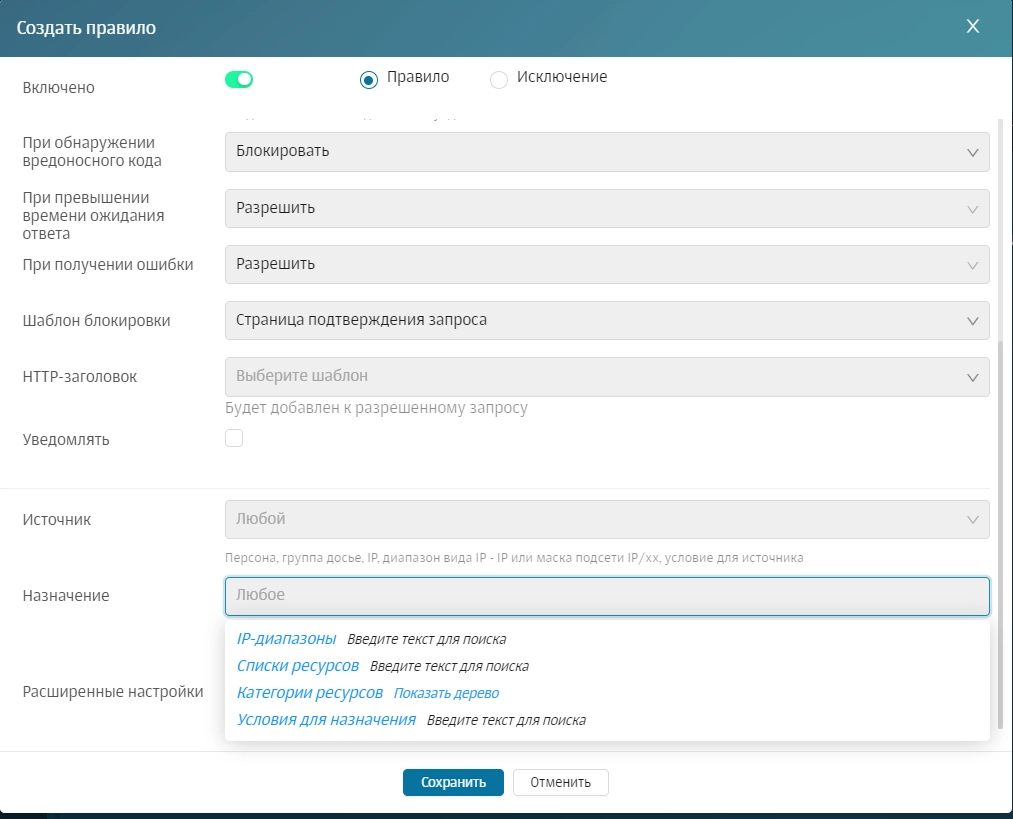
Task: Select the Правило radio button
Action: pos(369,80)
